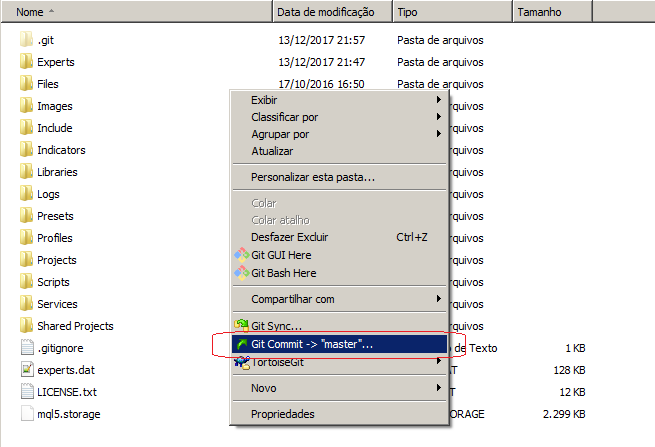
Task: Click the Libraries folder icon
Action: [26, 172]
